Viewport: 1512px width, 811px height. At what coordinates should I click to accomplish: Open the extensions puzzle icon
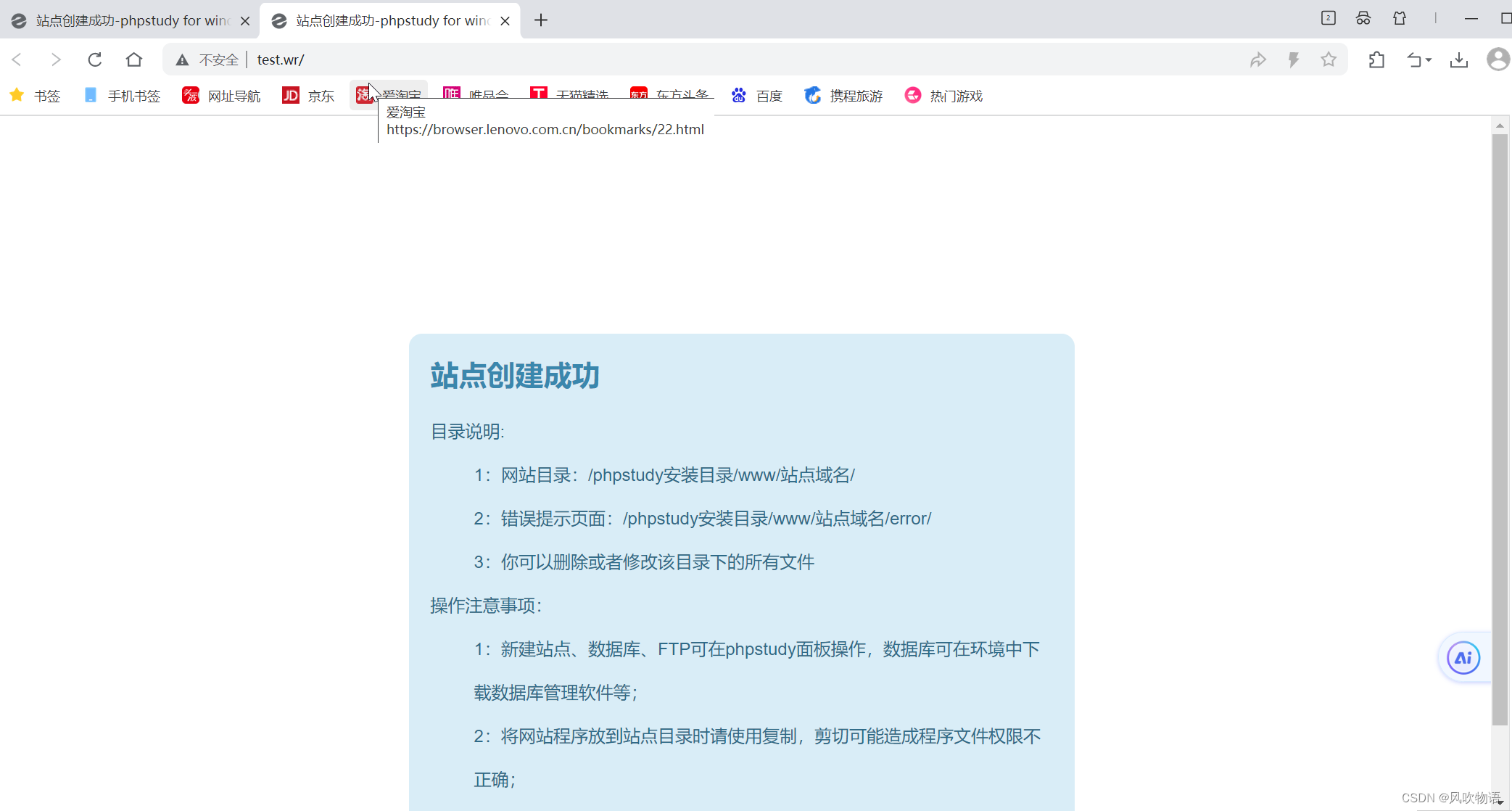click(1376, 59)
